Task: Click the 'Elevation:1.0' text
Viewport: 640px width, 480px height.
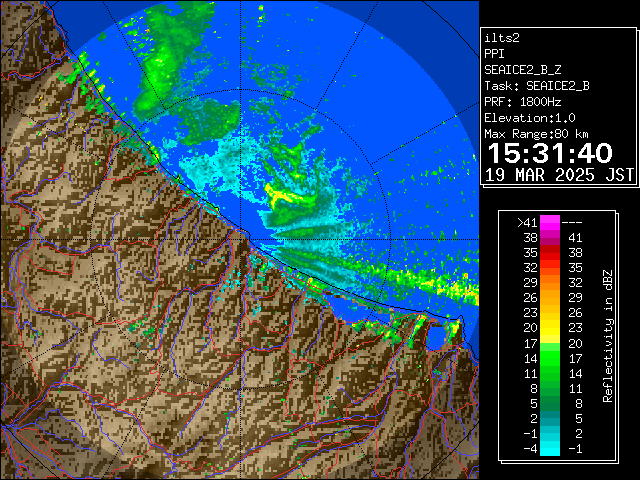Action: coord(530,118)
